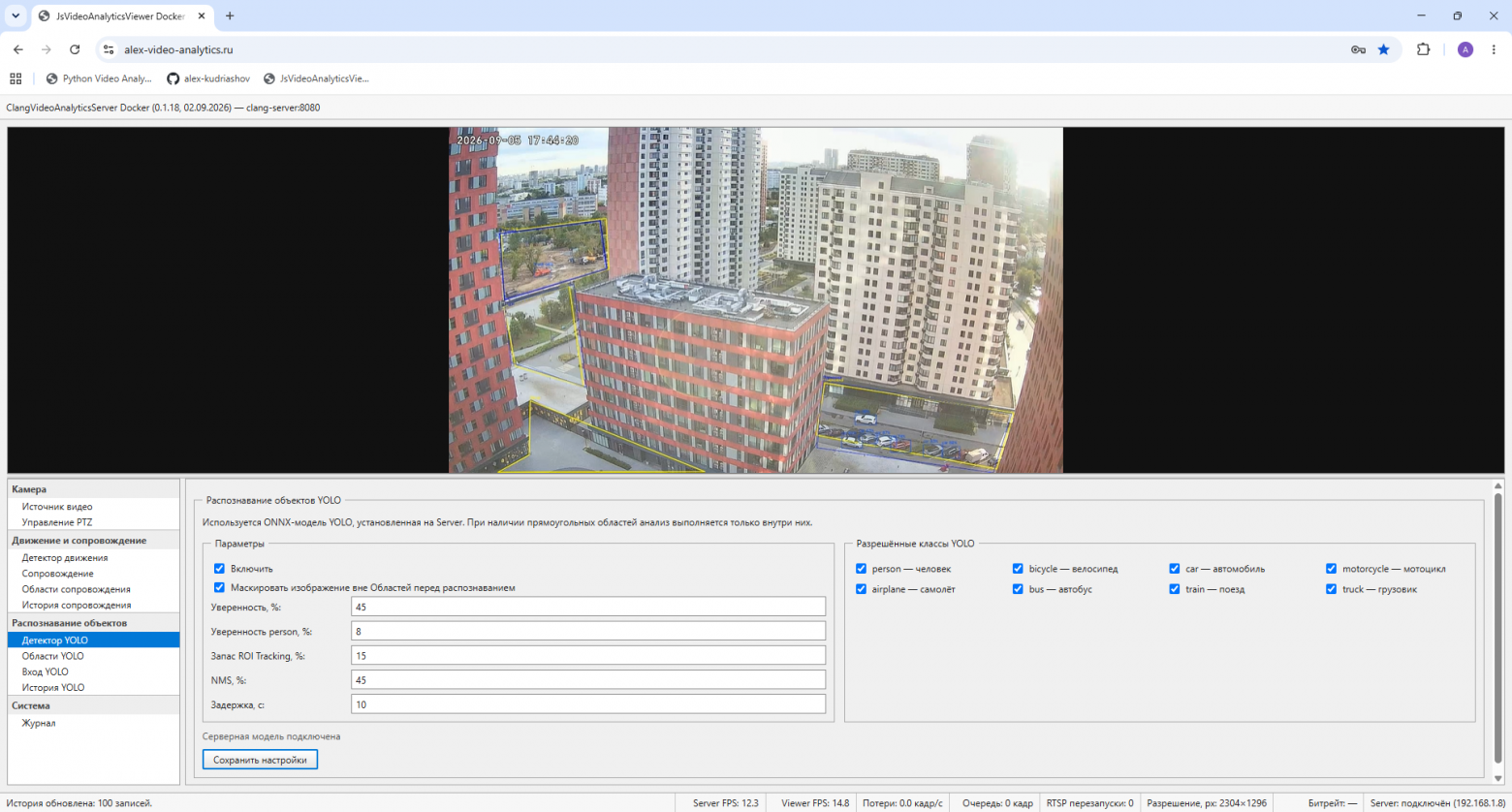The image size is (1512, 812).
Task: Open Области сопровождения in the sidebar
Action: pyautogui.click(x=93, y=589)
